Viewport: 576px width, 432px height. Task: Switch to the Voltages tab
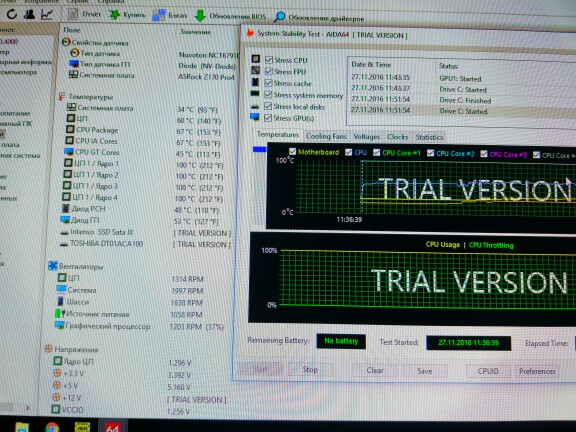pos(366,137)
